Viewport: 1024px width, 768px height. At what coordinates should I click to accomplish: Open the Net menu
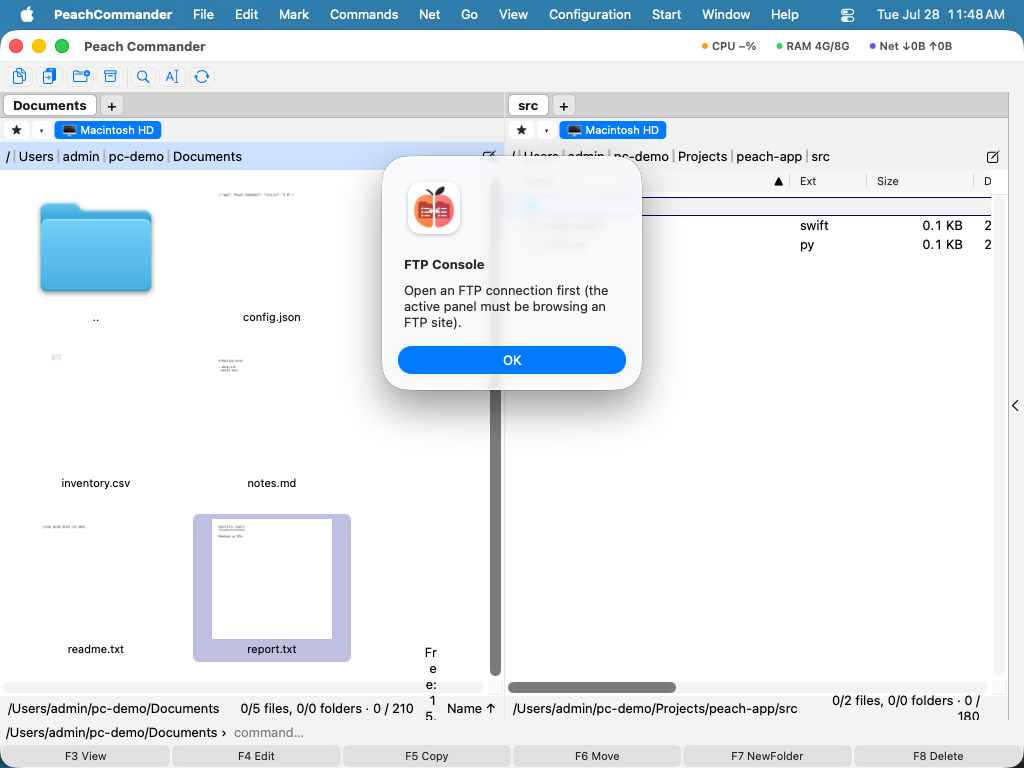429,14
